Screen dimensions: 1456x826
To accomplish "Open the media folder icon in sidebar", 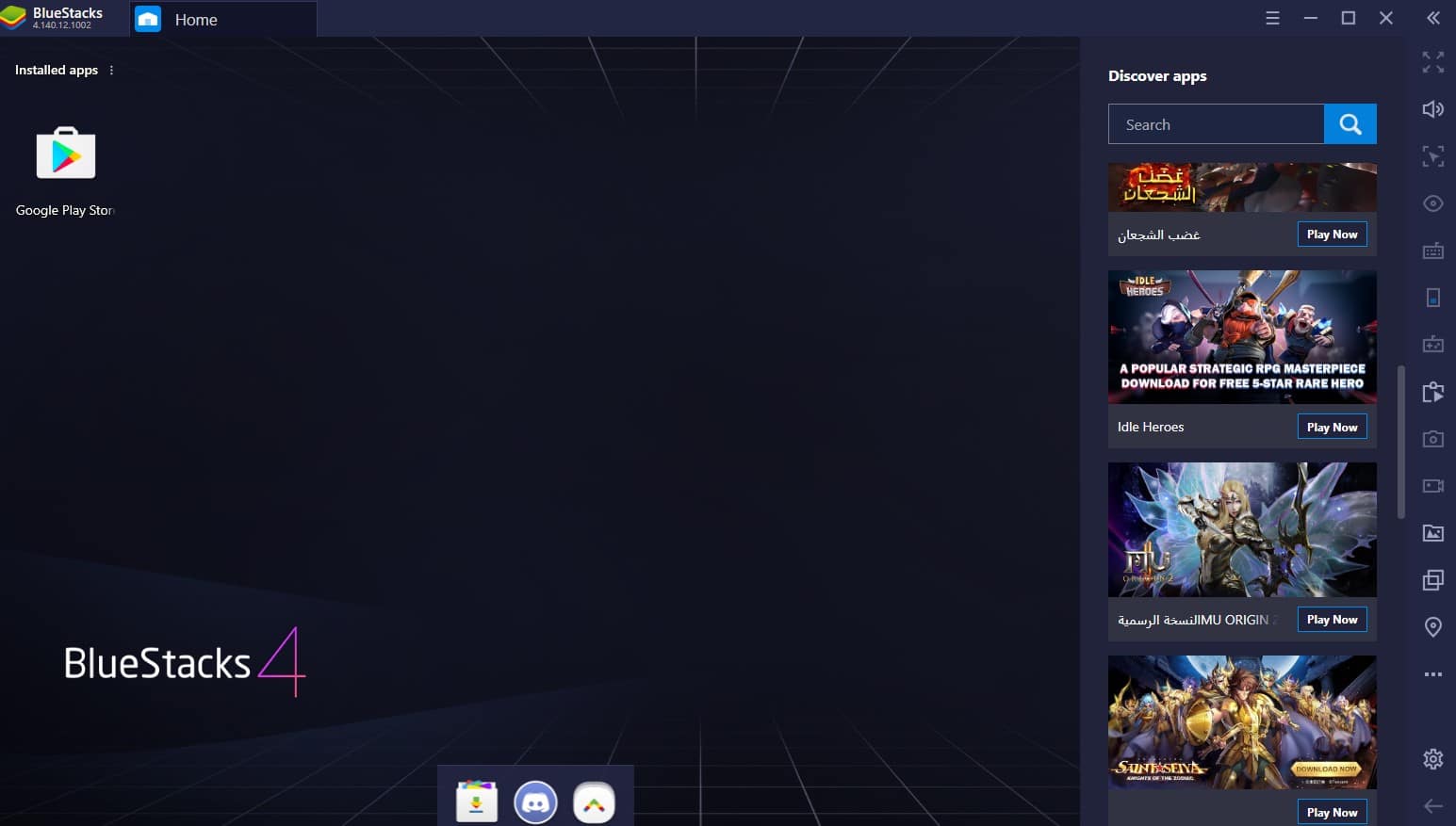I will 1432,533.
